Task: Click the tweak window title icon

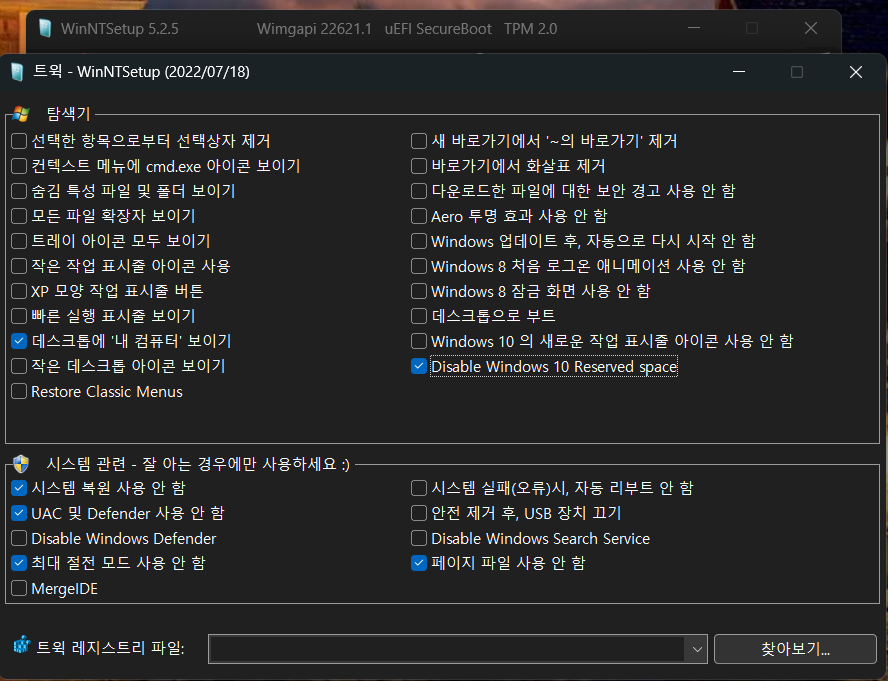Action: (x=18, y=72)
